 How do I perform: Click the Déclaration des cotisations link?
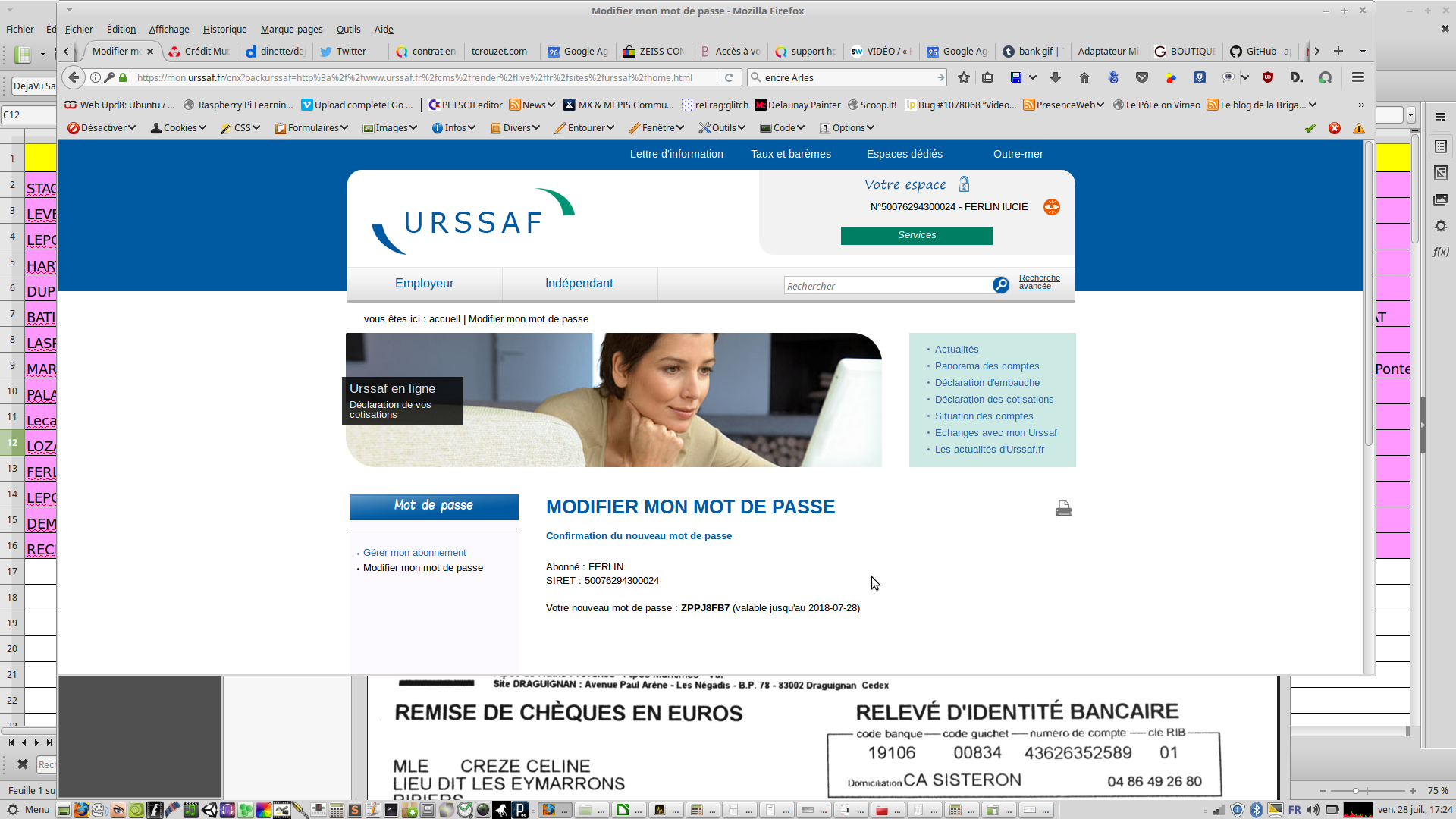[x=993, y=400]
